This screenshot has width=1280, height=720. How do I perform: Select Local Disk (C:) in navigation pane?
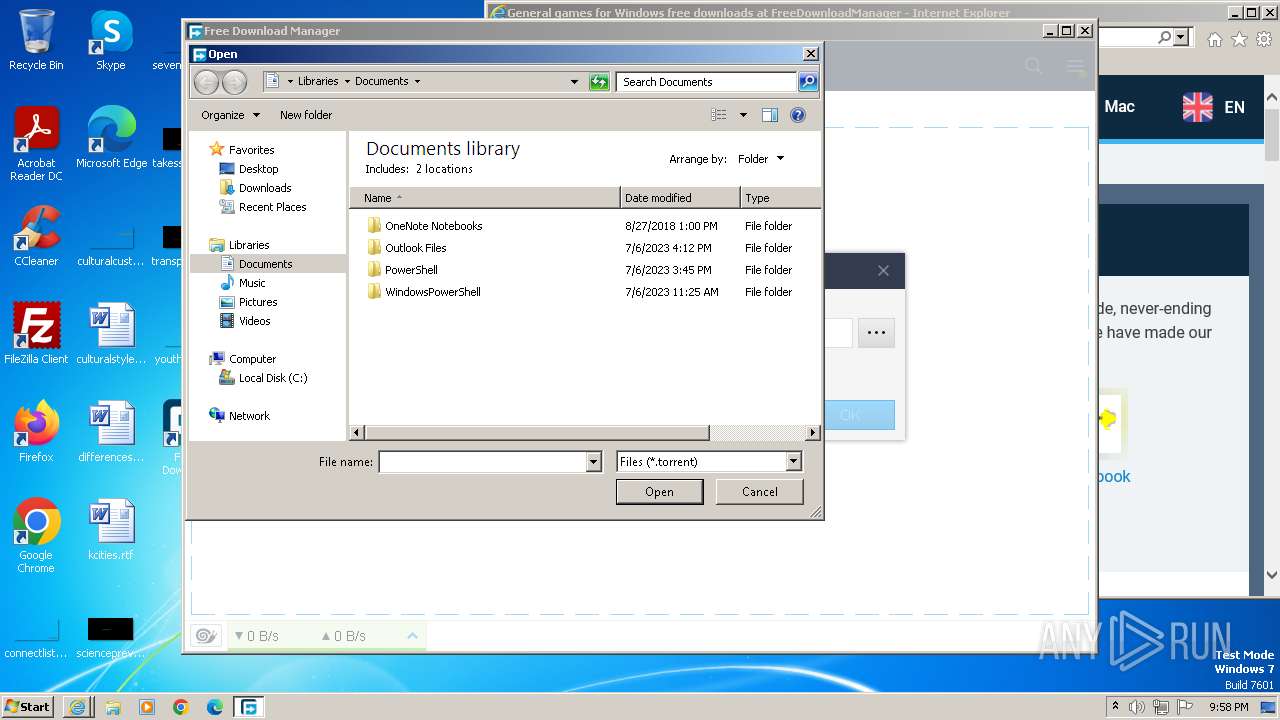click(x=273, y=378)
